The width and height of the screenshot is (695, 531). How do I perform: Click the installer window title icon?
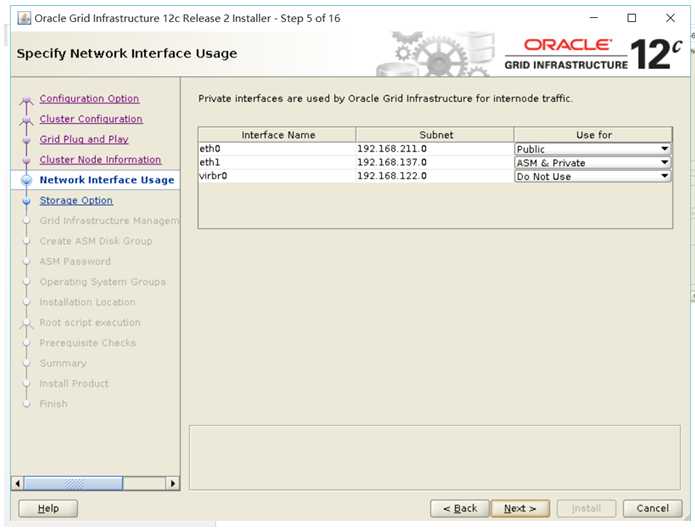click(24, 18)
